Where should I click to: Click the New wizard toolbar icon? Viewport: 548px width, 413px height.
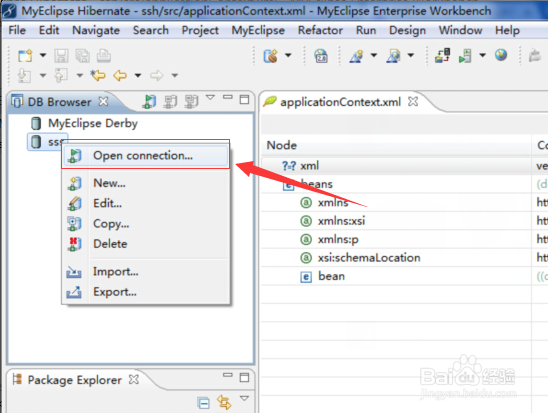tap(25, 56)
